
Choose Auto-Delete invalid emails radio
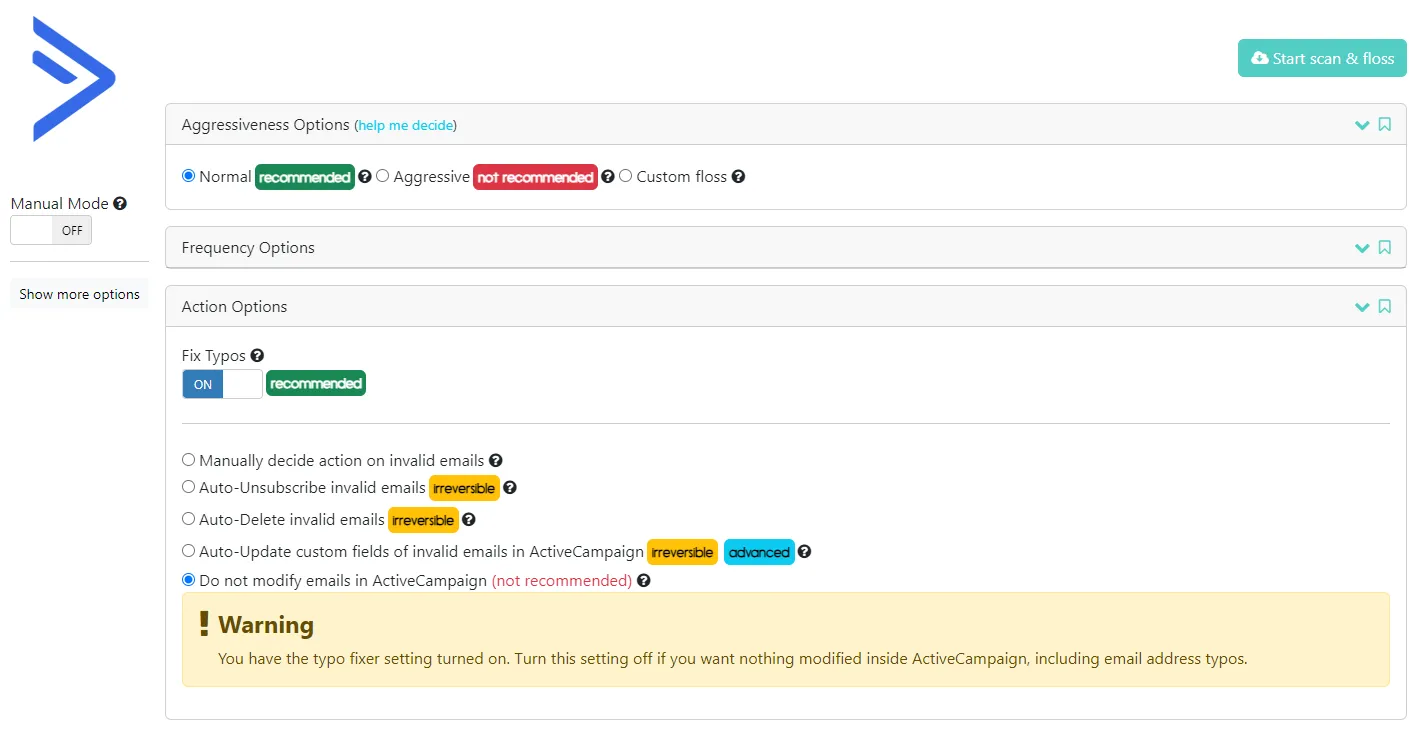coord(188,519)
